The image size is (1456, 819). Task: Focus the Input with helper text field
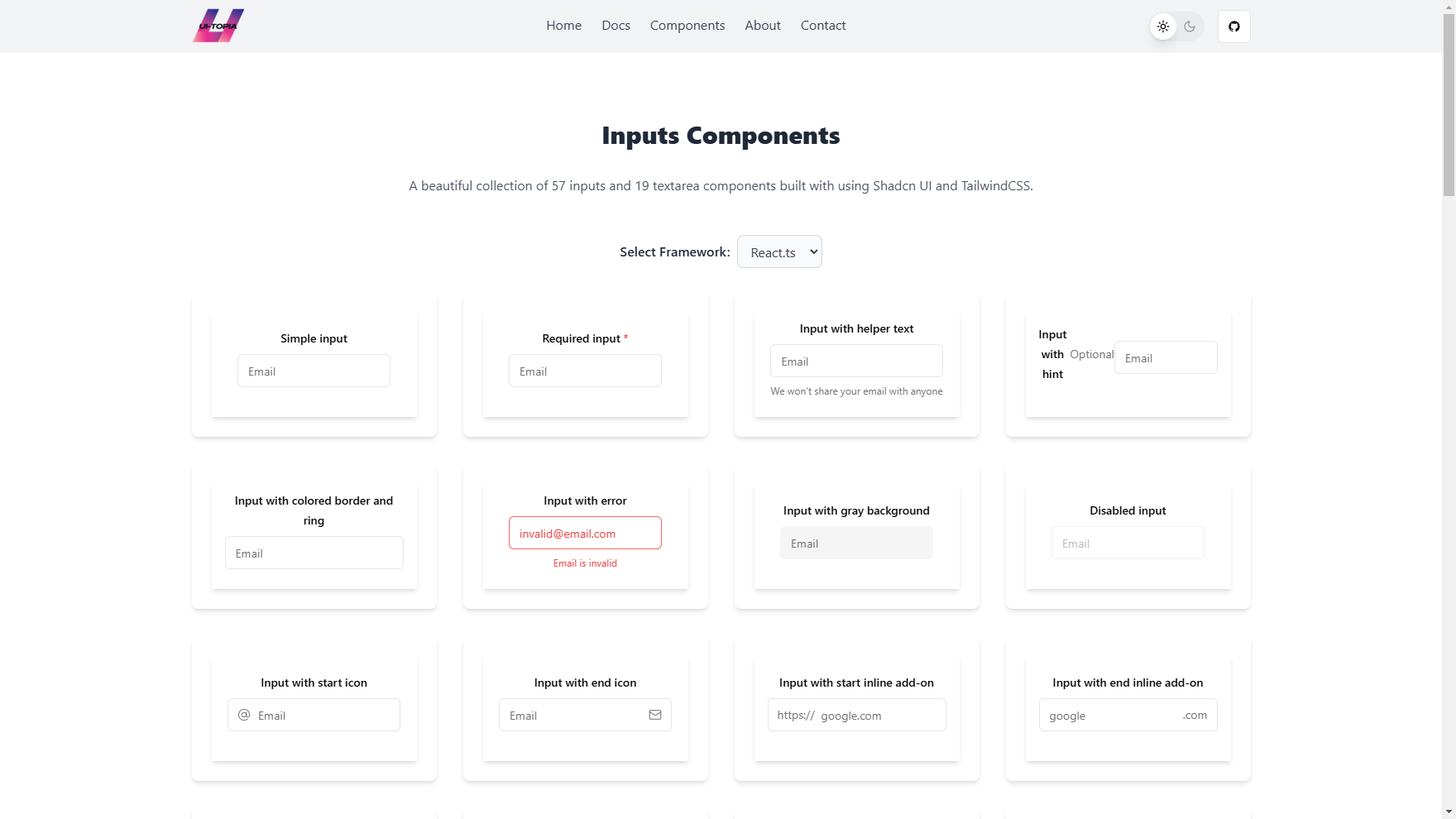(856, 361)
